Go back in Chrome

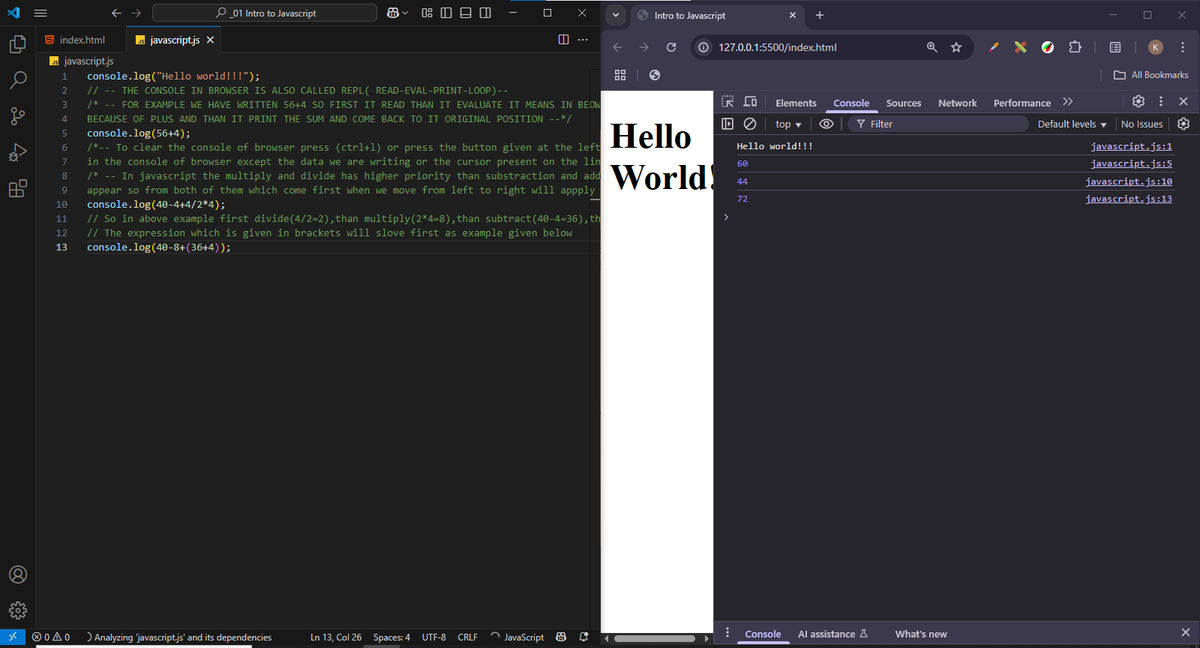tap(617, 47)
